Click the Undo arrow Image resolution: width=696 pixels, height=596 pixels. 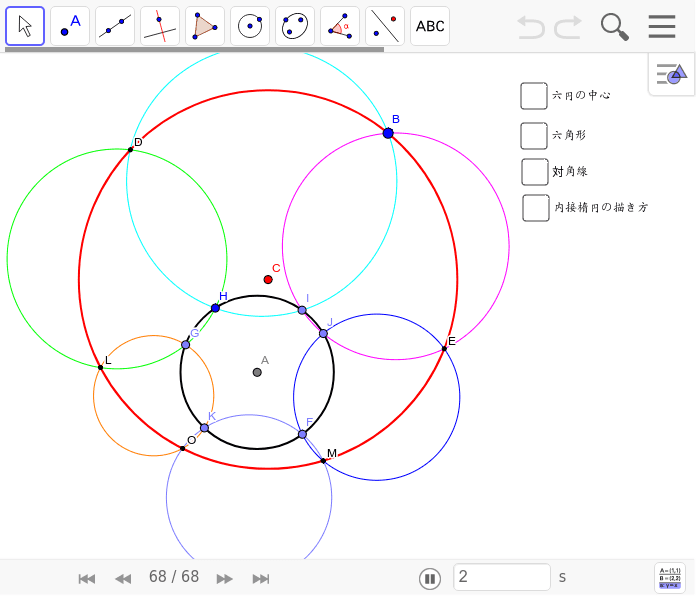[531, 27]
